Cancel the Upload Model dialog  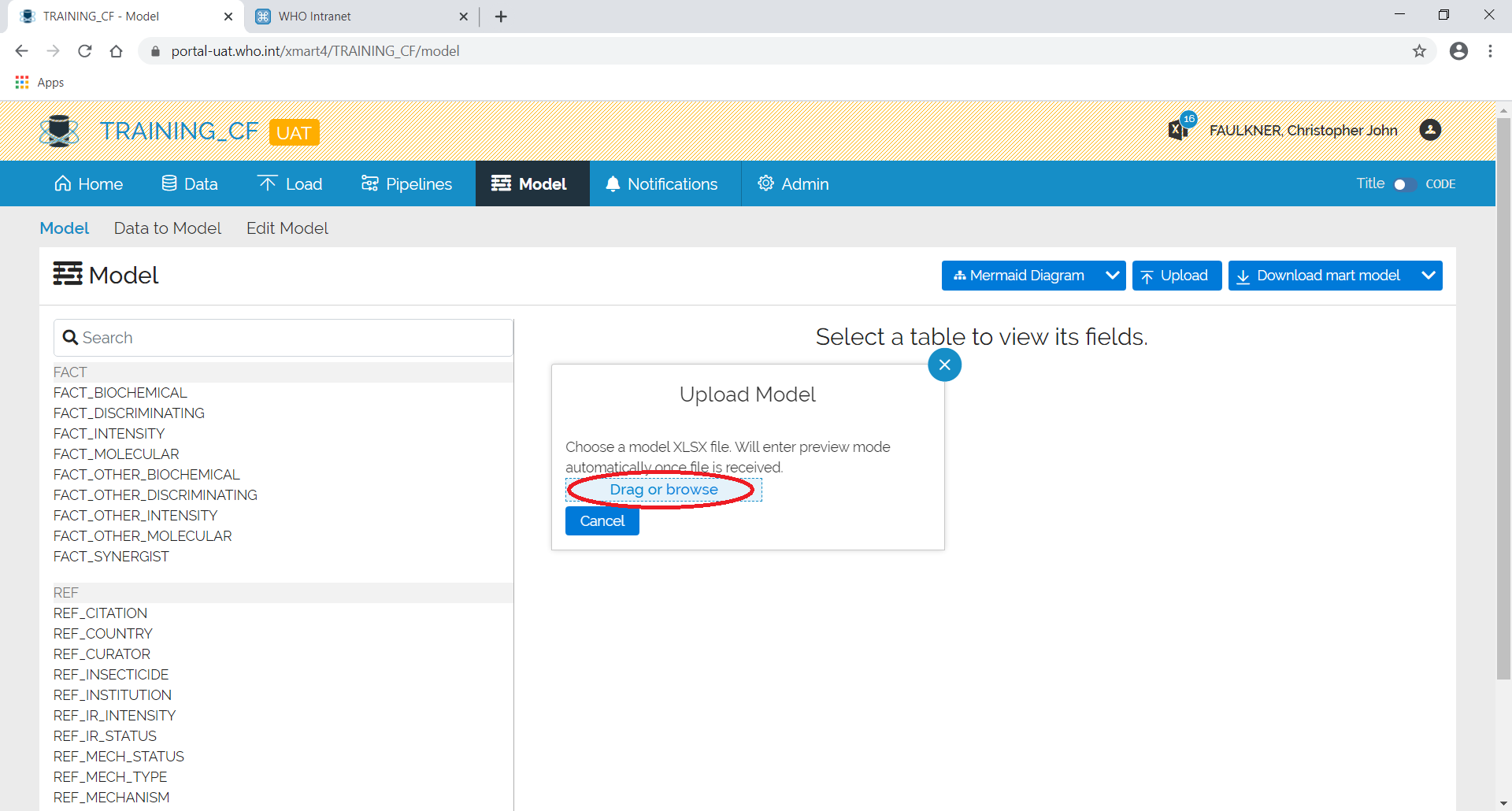(x=602, y=520)
